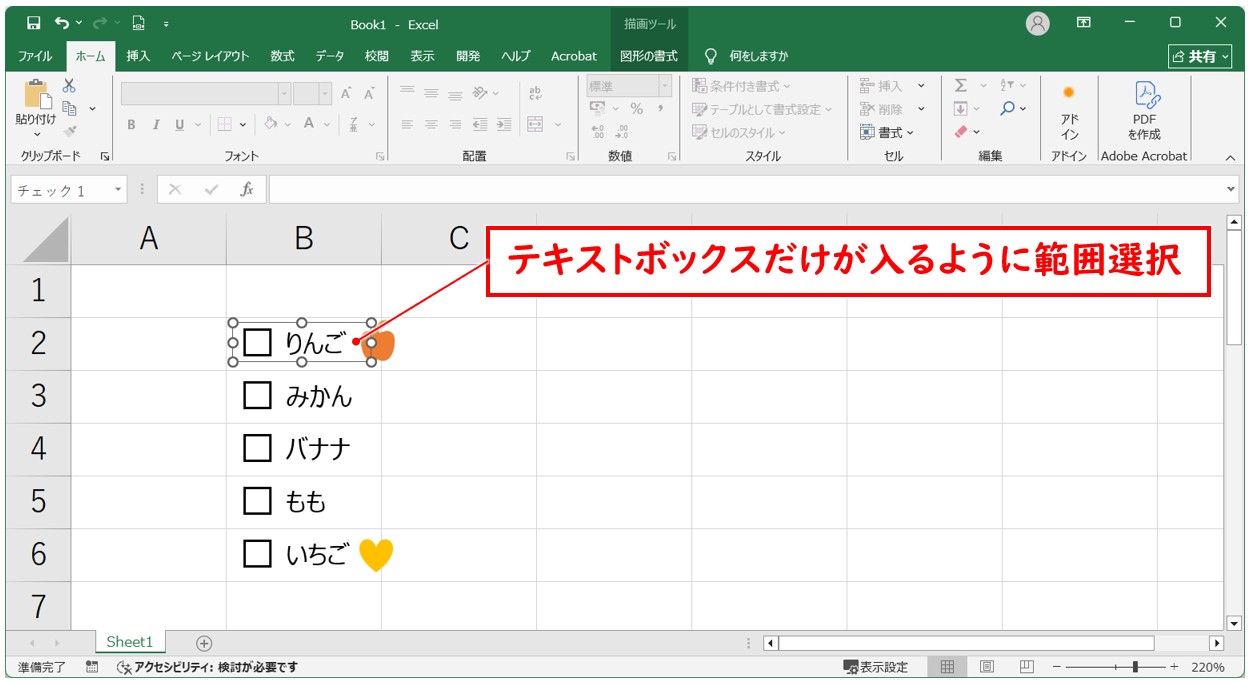Click the Clear eraser icon

tap(961, 131)
